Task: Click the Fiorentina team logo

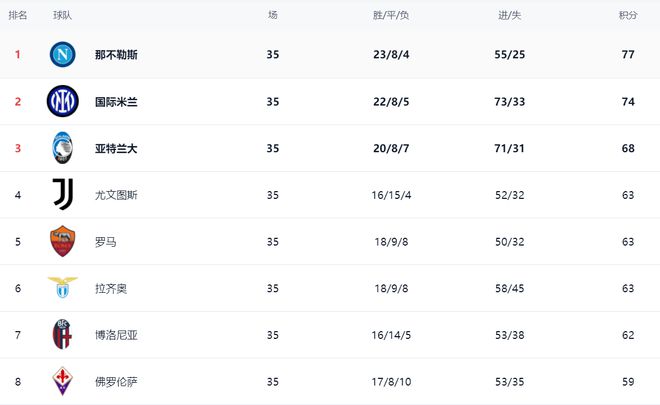Action: click(x=62, y=382)
